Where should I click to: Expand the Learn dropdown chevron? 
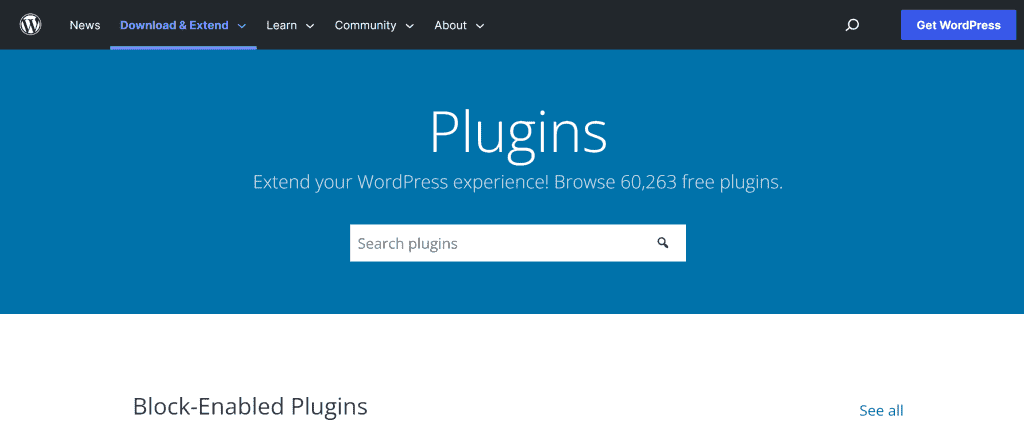(x=310, y=26)
